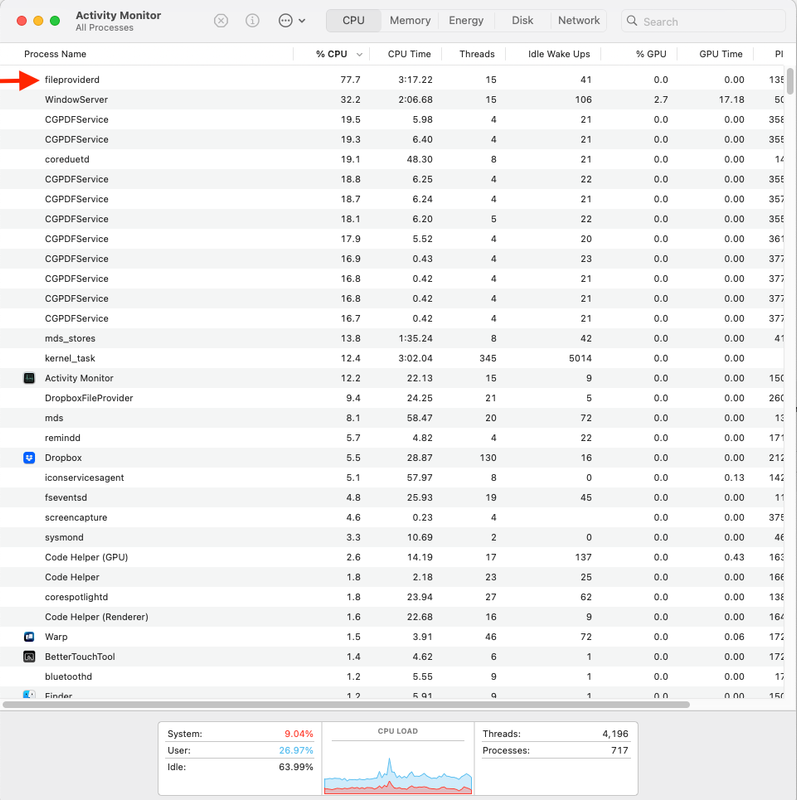Open the process info inspector icon
The height and width of the screenshot is (800, 797).
tap(253, 21)
